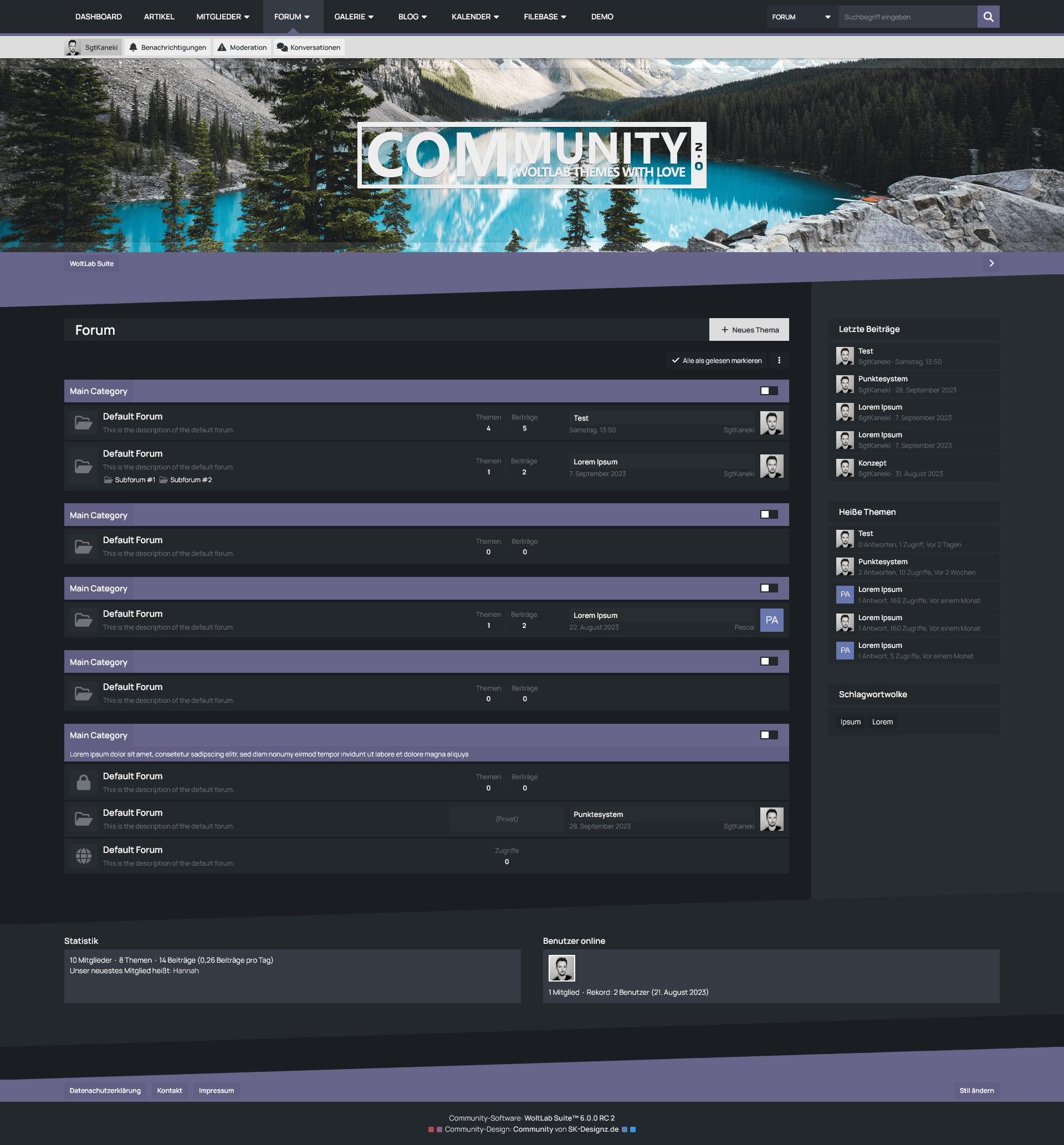Open Moderation warning triangle
The width and height of the screenshot is (1064, 1145).
[x=222, y=47]
